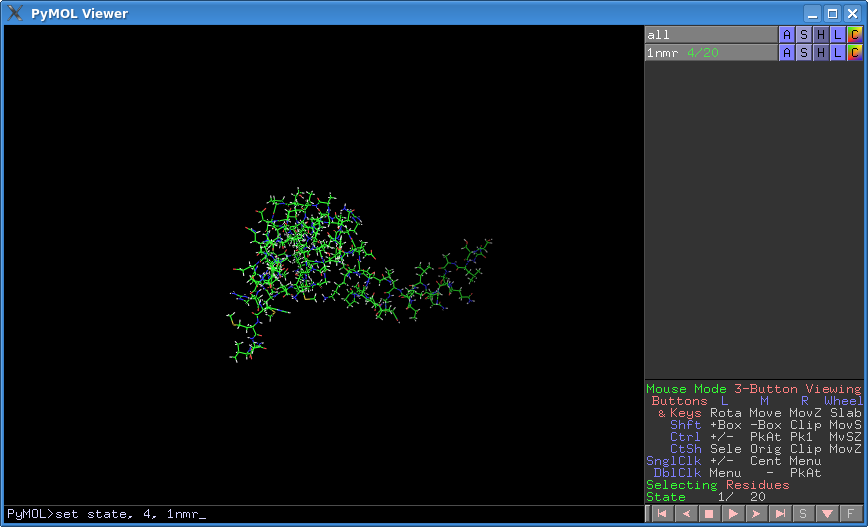Toggle fullscreen with the F button
868x527 pixels.
850,514
